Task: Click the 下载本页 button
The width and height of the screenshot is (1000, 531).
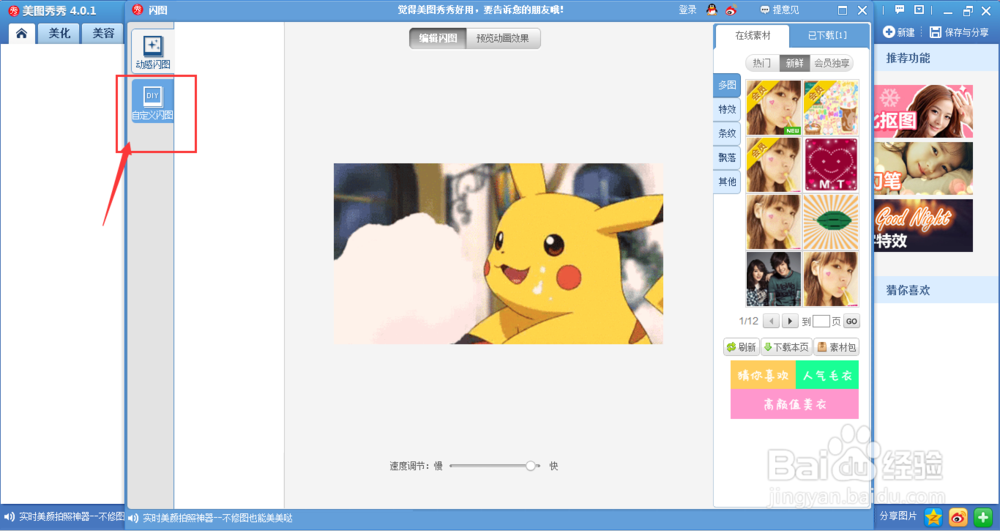Action: tap(786, 347)
